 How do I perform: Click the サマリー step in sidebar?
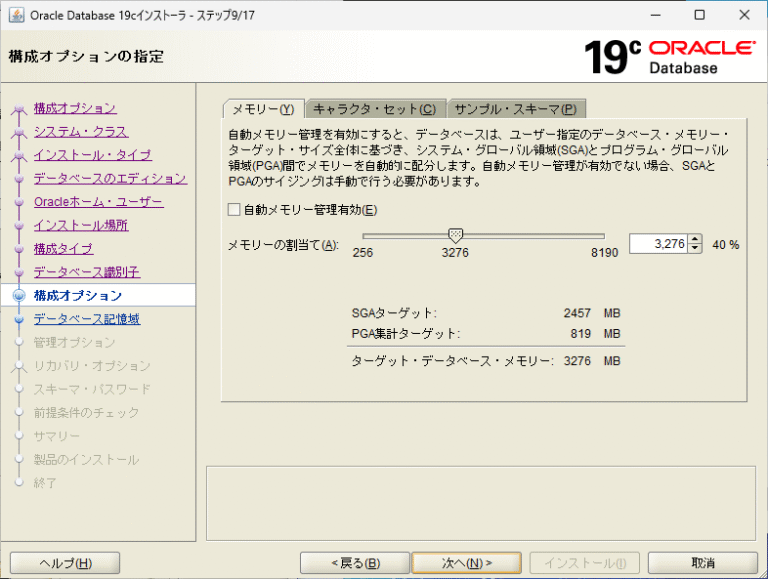56,436
